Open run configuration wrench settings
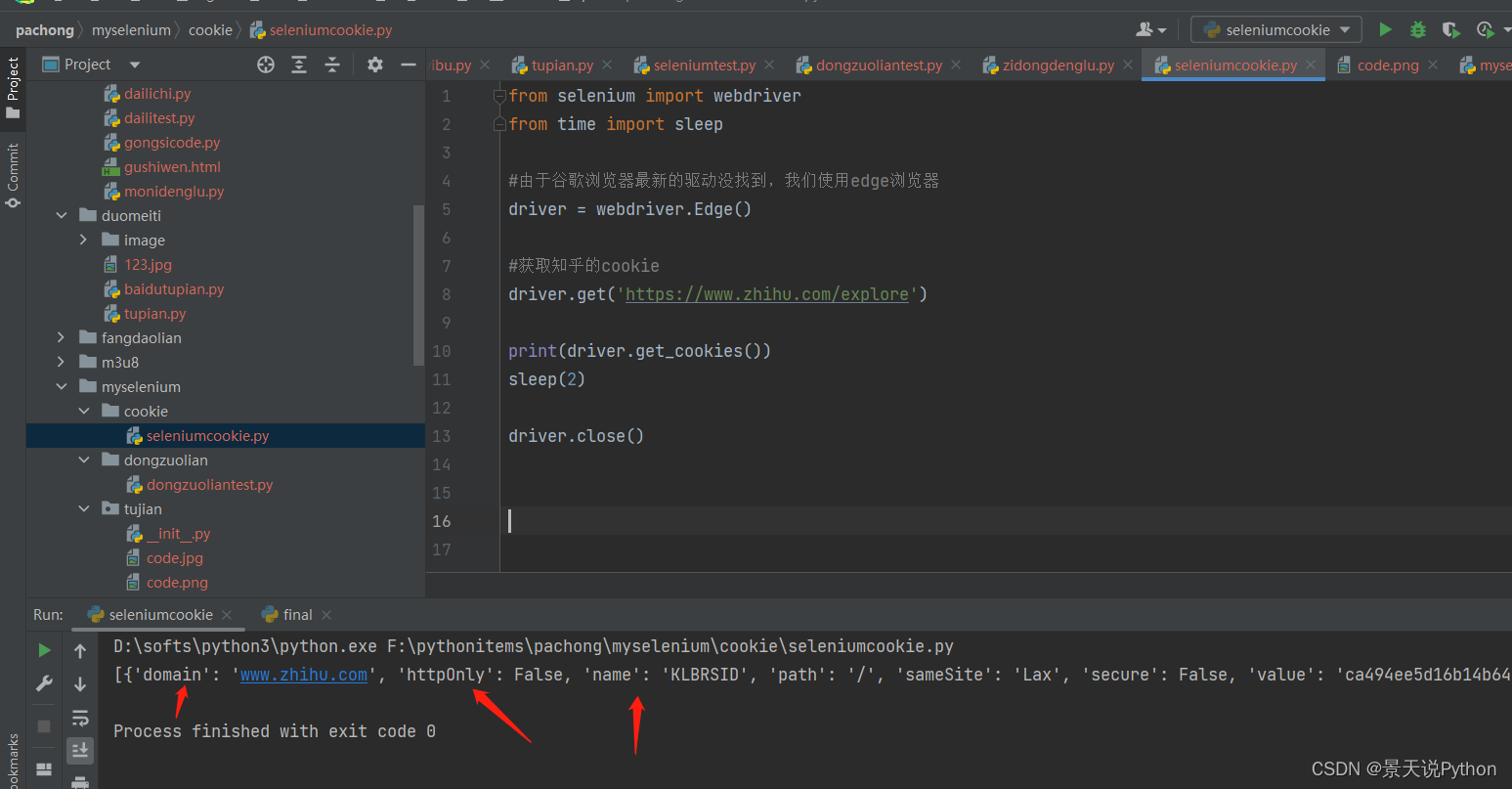The width and height of the screenshot is (1512, 789). (44, 684)
